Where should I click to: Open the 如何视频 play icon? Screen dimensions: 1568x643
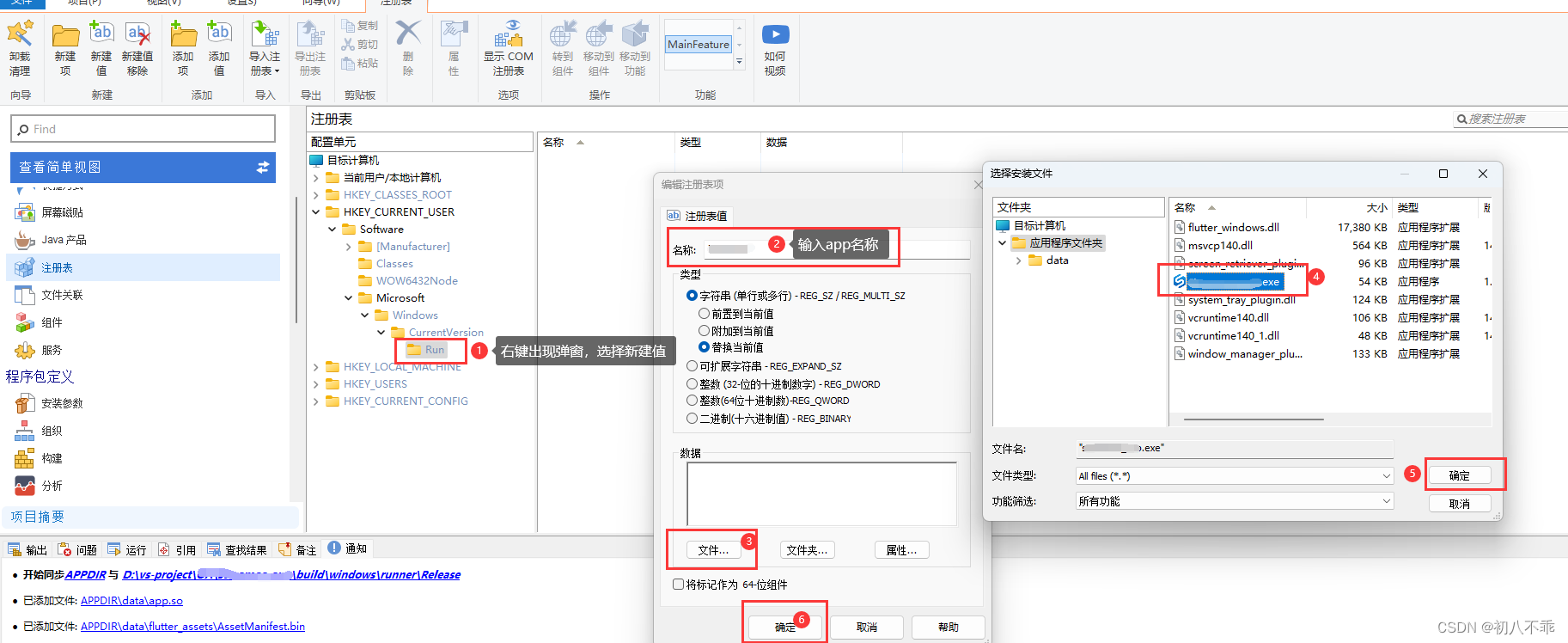(x=775, y=34)
